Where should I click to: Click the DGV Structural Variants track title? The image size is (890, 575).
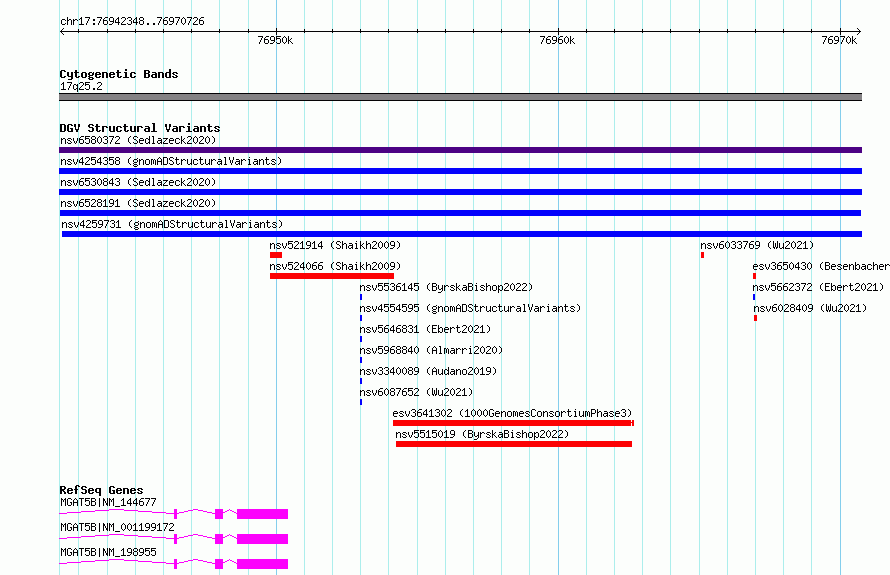click(140, 128)
